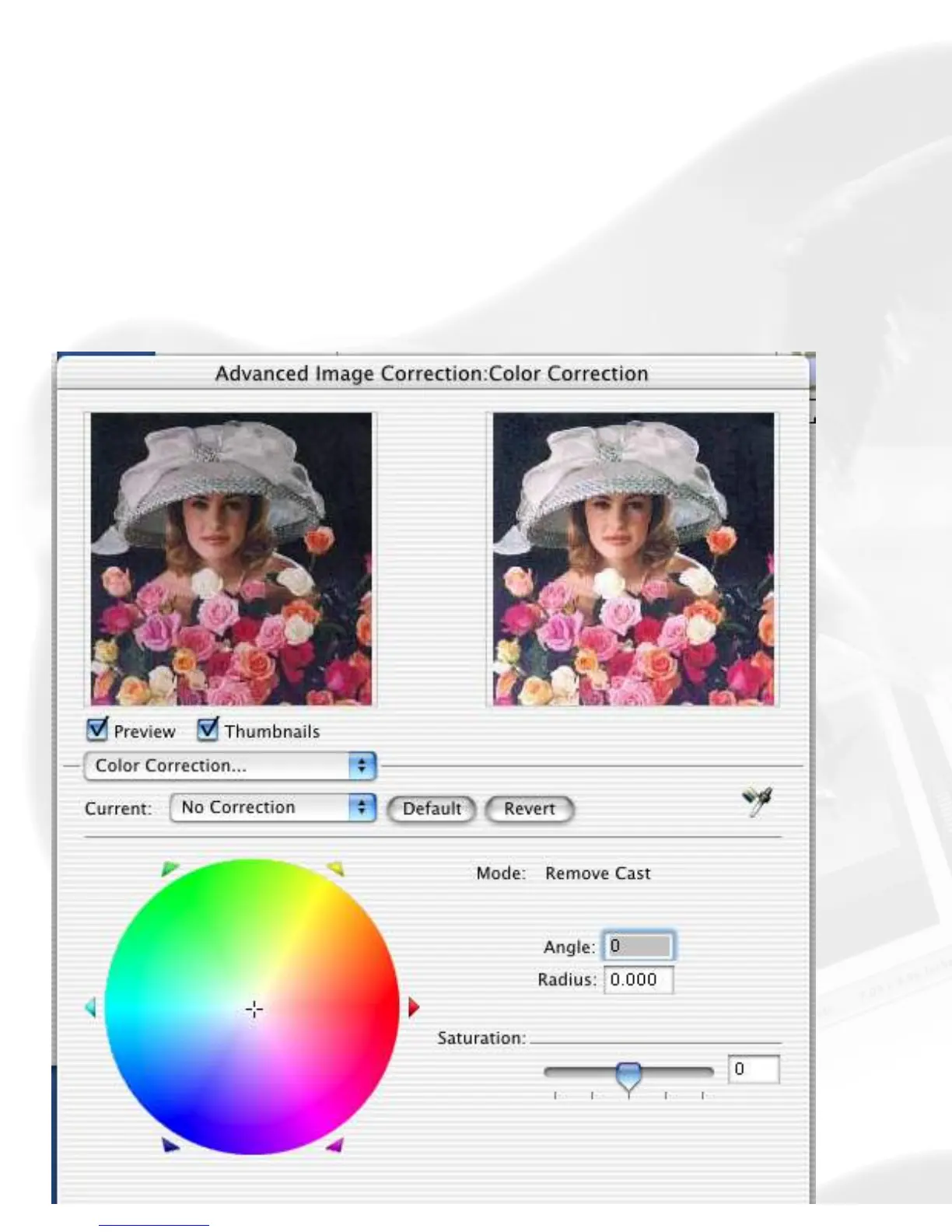Click the crosshair at the color wheel center

254,1010
